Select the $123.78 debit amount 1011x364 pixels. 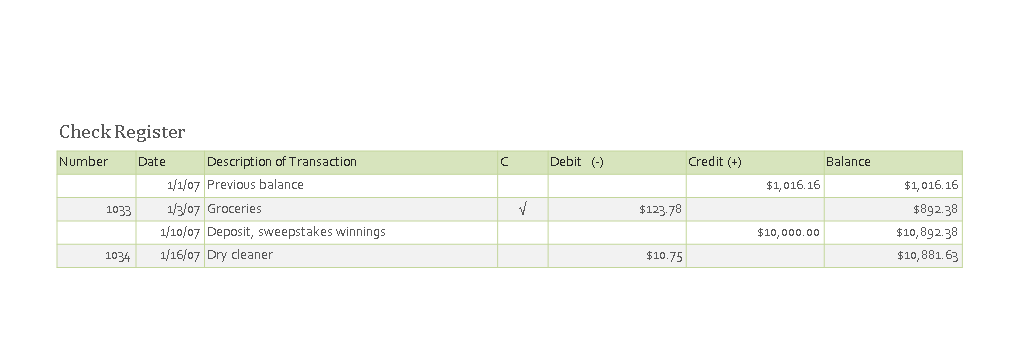(x=661, y=209)
